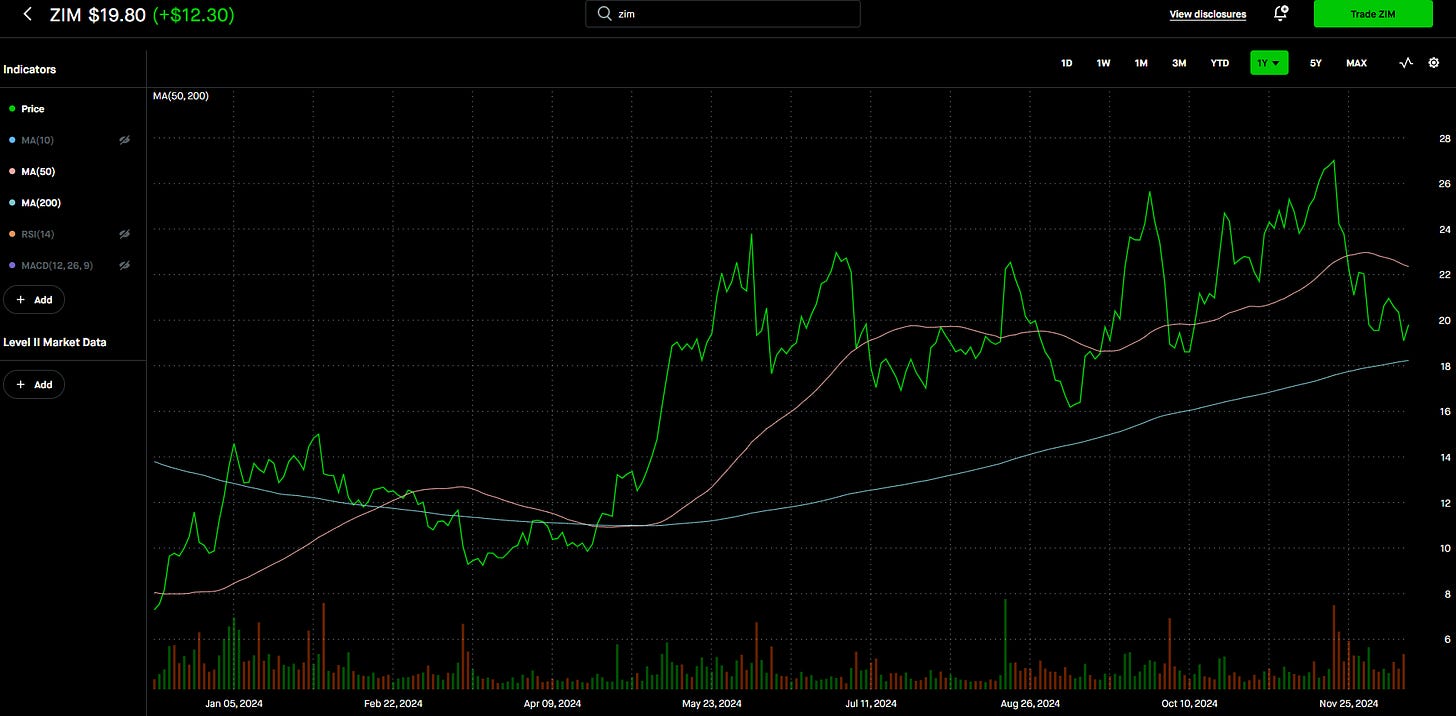Image resolution: width=1456 pixels, height=716 pixels.
Task: Click the Aug 26, 2024 axis date
Action: [x=1031, y=705]
